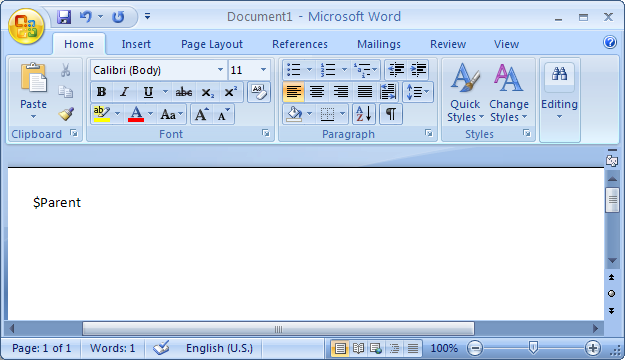Click Page: 1 of 1 indicator
Image resolution: width=625 pixels, height=360 pixels.
point(41,348)
